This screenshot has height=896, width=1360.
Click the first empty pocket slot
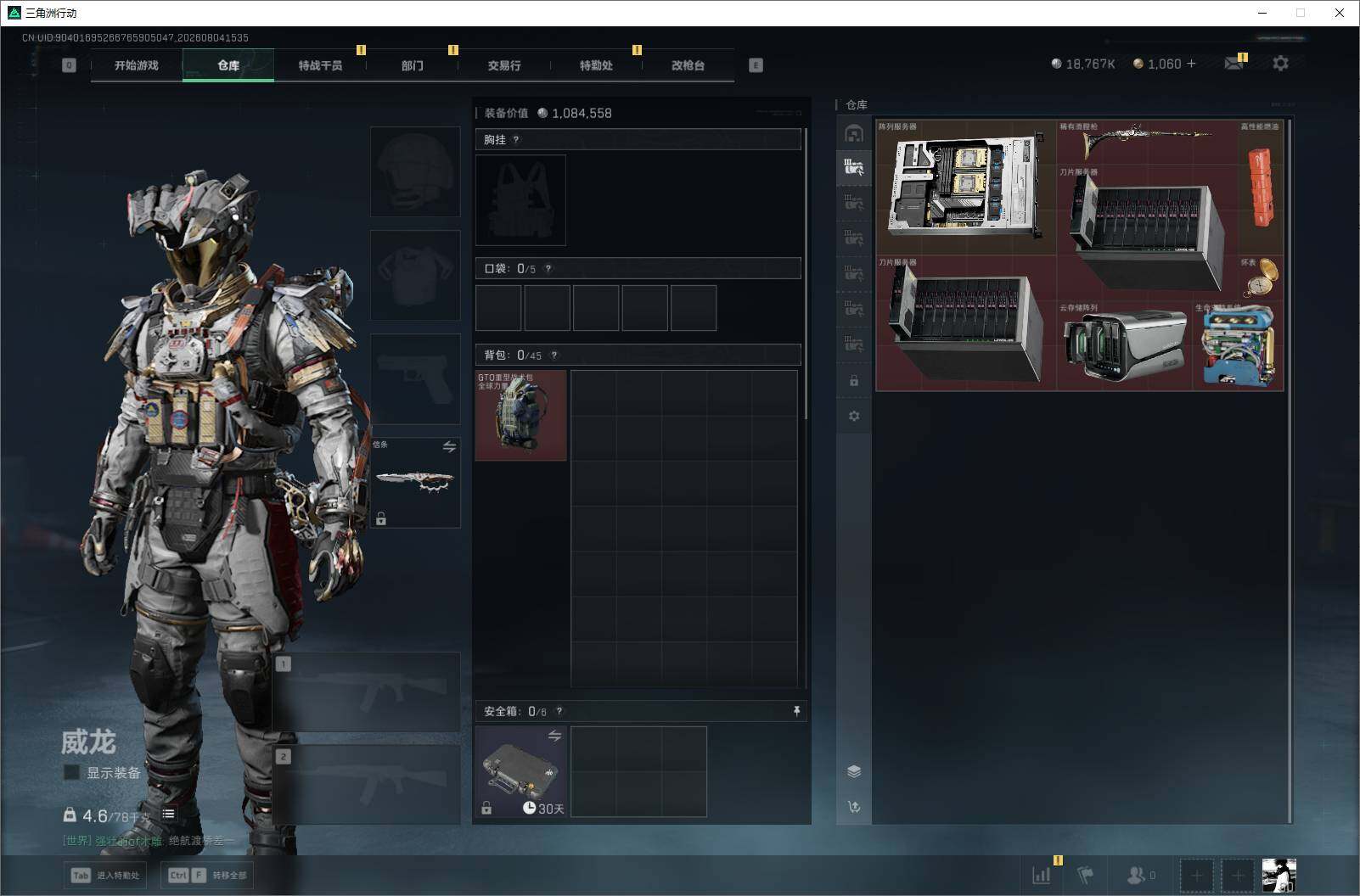pyautogui.click(x=498, y=308)
